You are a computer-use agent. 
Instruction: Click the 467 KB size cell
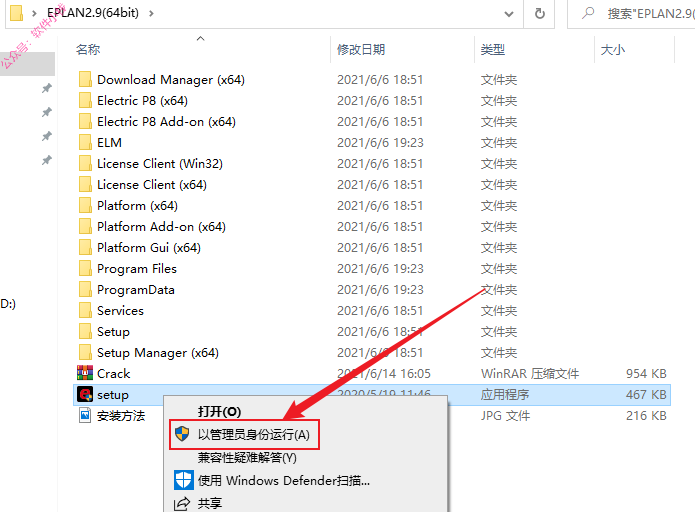pos(646,395)
